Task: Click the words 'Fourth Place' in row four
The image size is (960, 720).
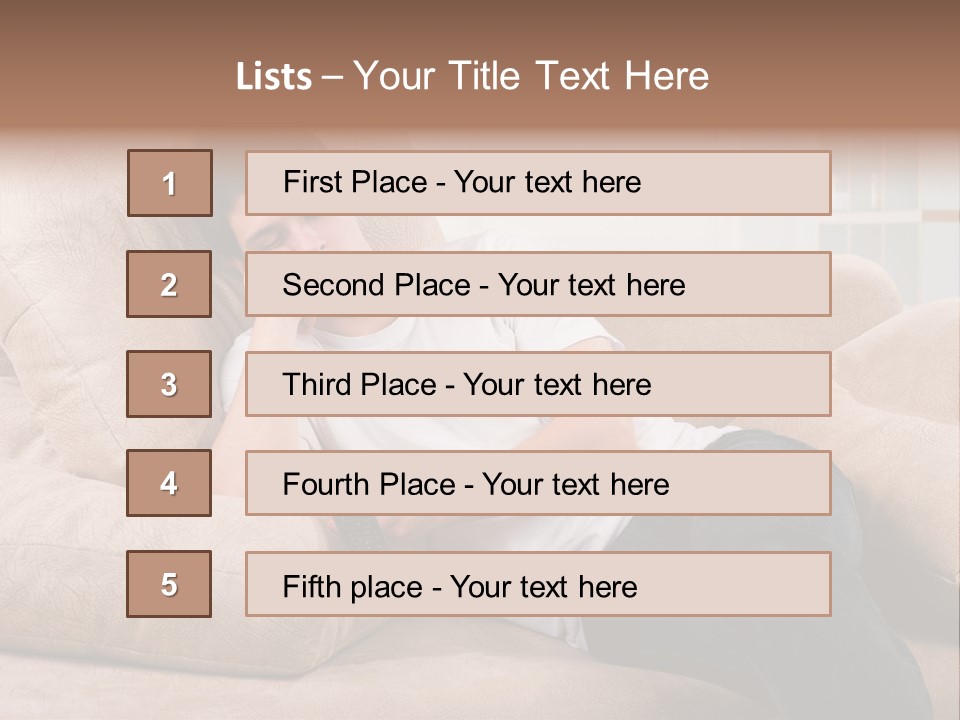Action: coord(369,484)
